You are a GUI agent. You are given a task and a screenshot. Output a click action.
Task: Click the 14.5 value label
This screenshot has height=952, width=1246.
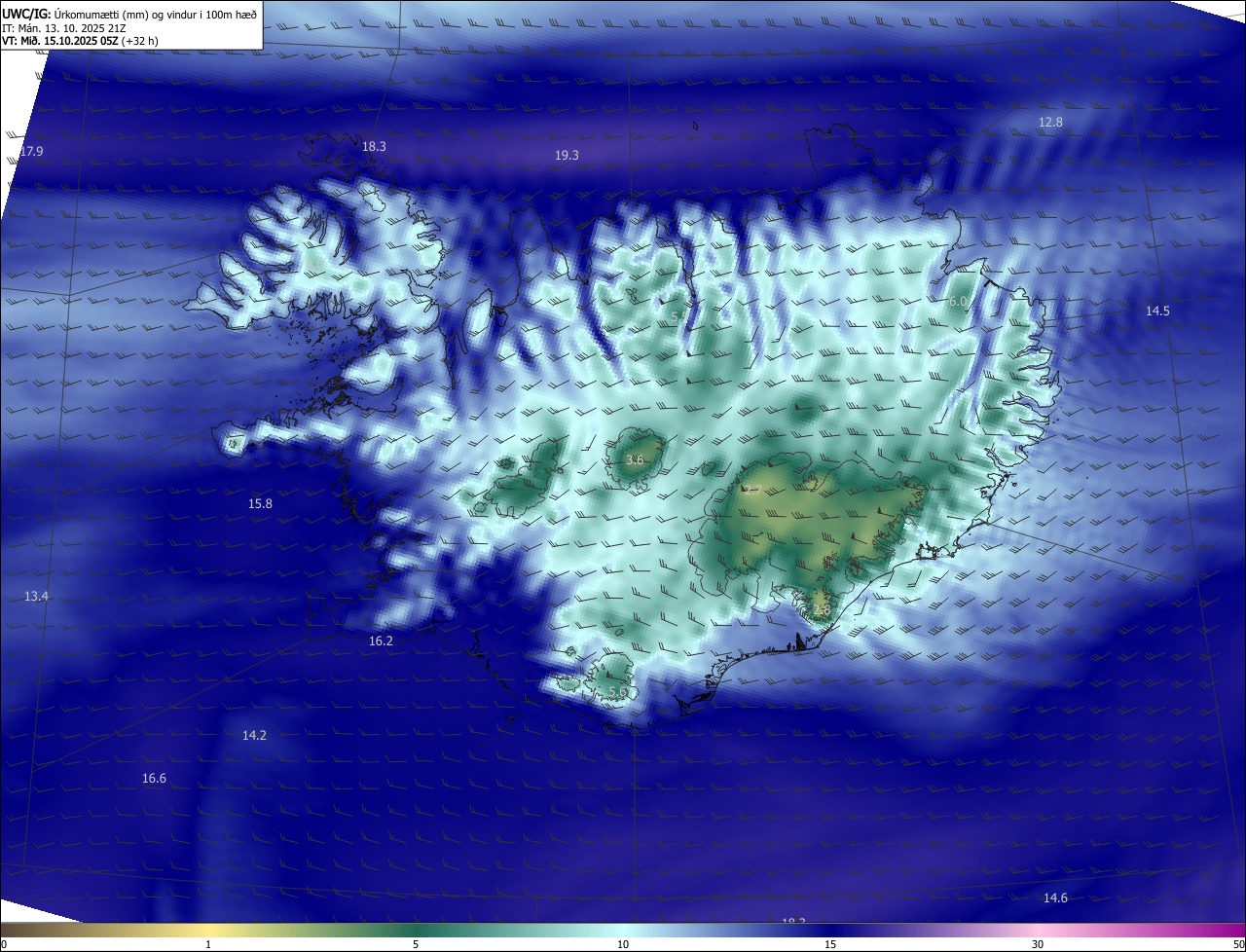[1157, 311]
